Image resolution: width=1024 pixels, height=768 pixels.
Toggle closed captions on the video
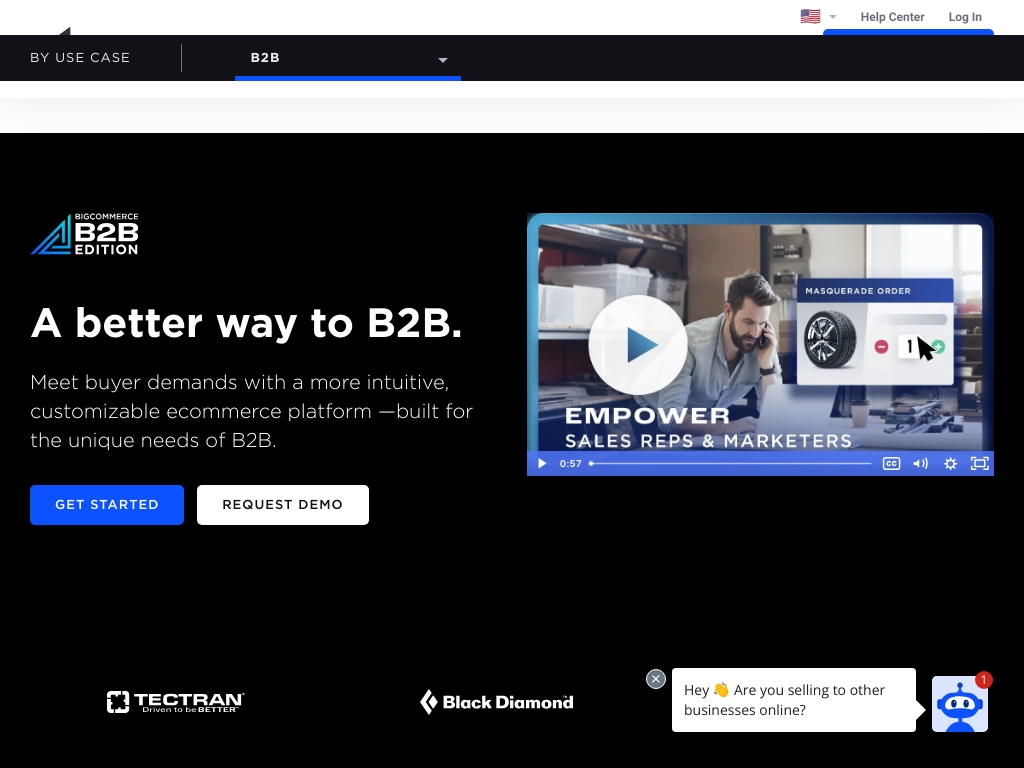(x=891, y=463)
